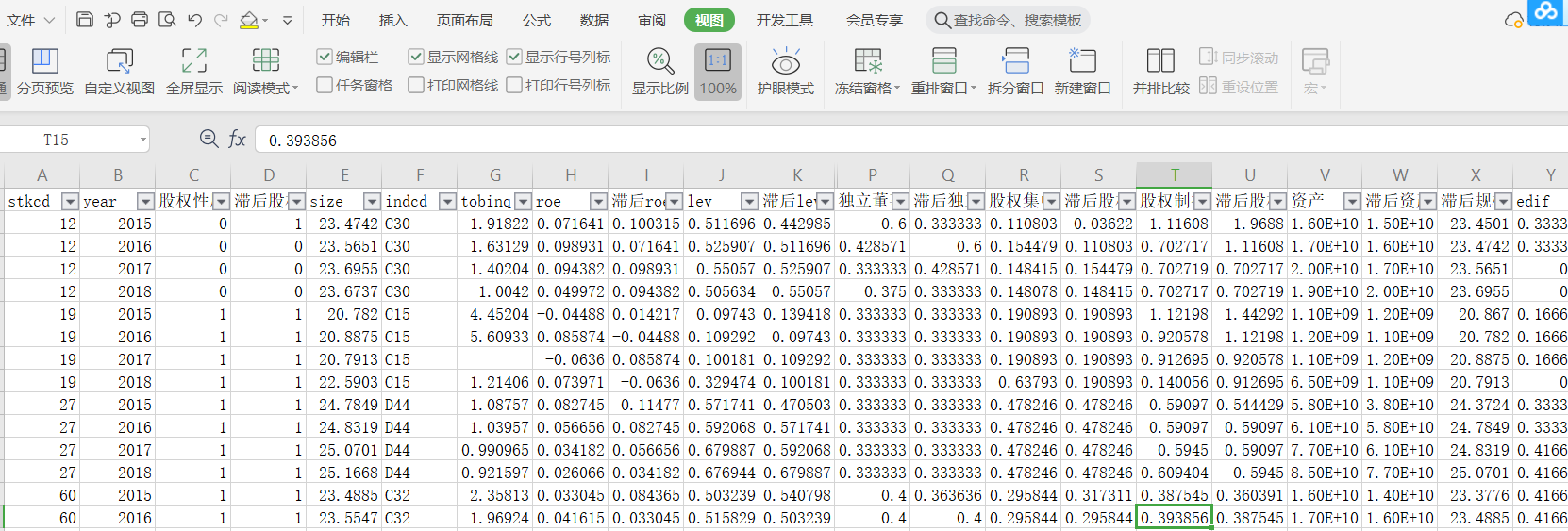This screenshot has width=1568, height=531.
Task: Click 拆分窗口 split window icon
Action: tap(1015, 72)
